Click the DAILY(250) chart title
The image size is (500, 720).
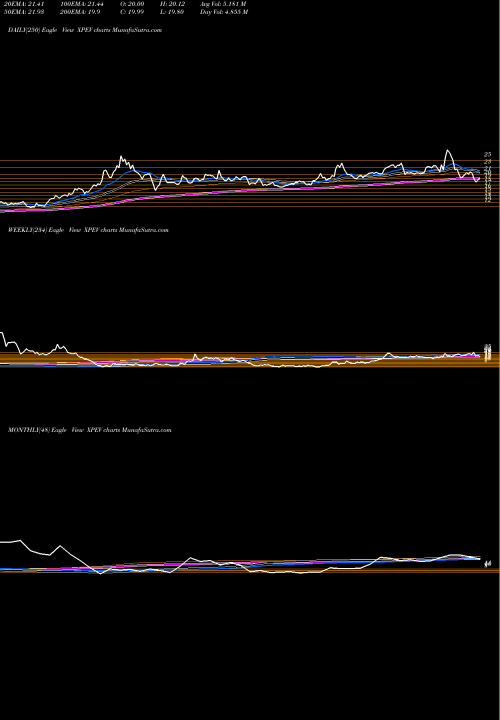pos(85,30)
